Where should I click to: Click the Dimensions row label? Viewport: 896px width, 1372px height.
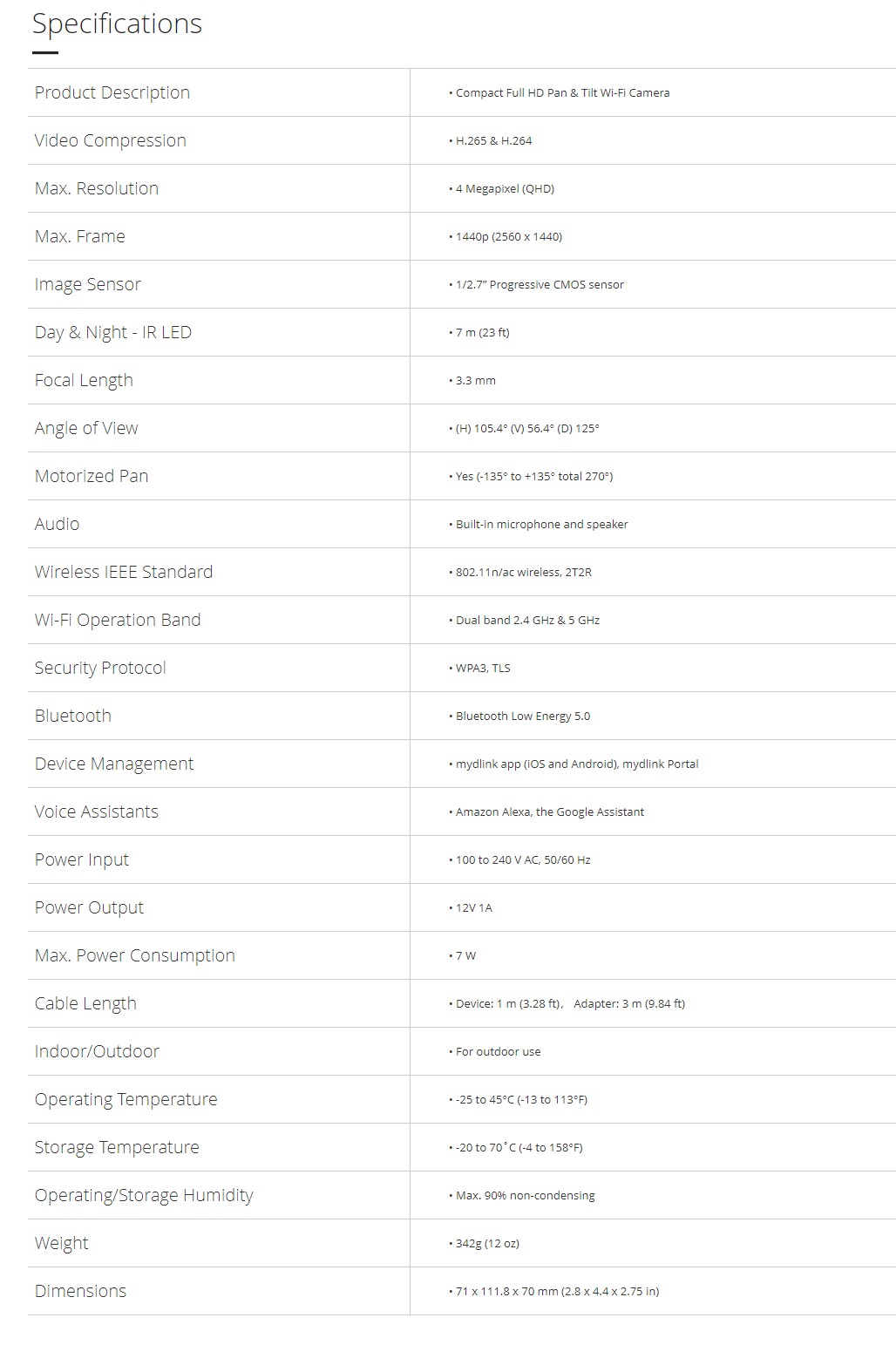point(80,1291)
